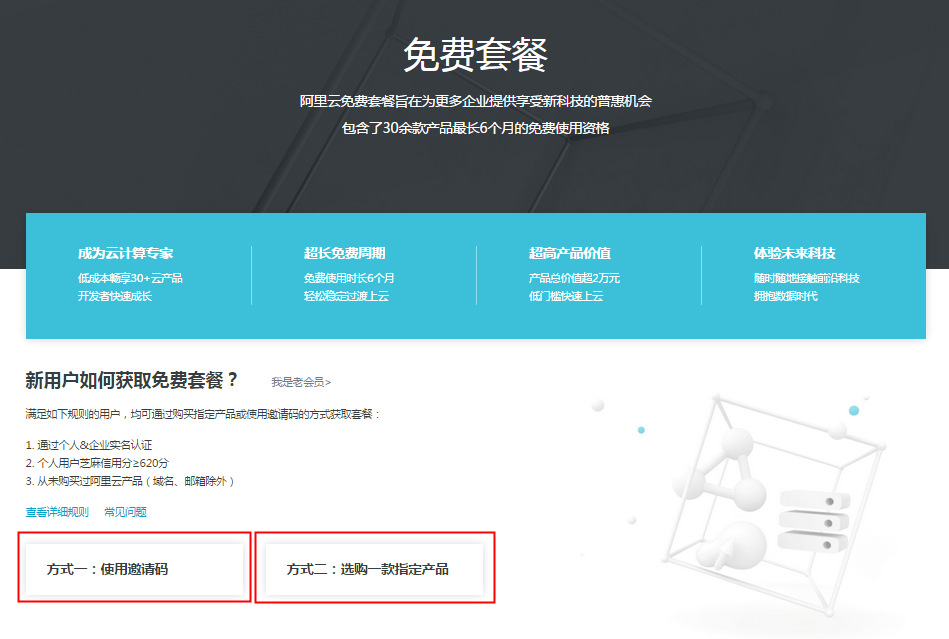Screen dimensions: 949x639
Task: Click the 超高产品价值 heading
Action: [x=570, y=253]
